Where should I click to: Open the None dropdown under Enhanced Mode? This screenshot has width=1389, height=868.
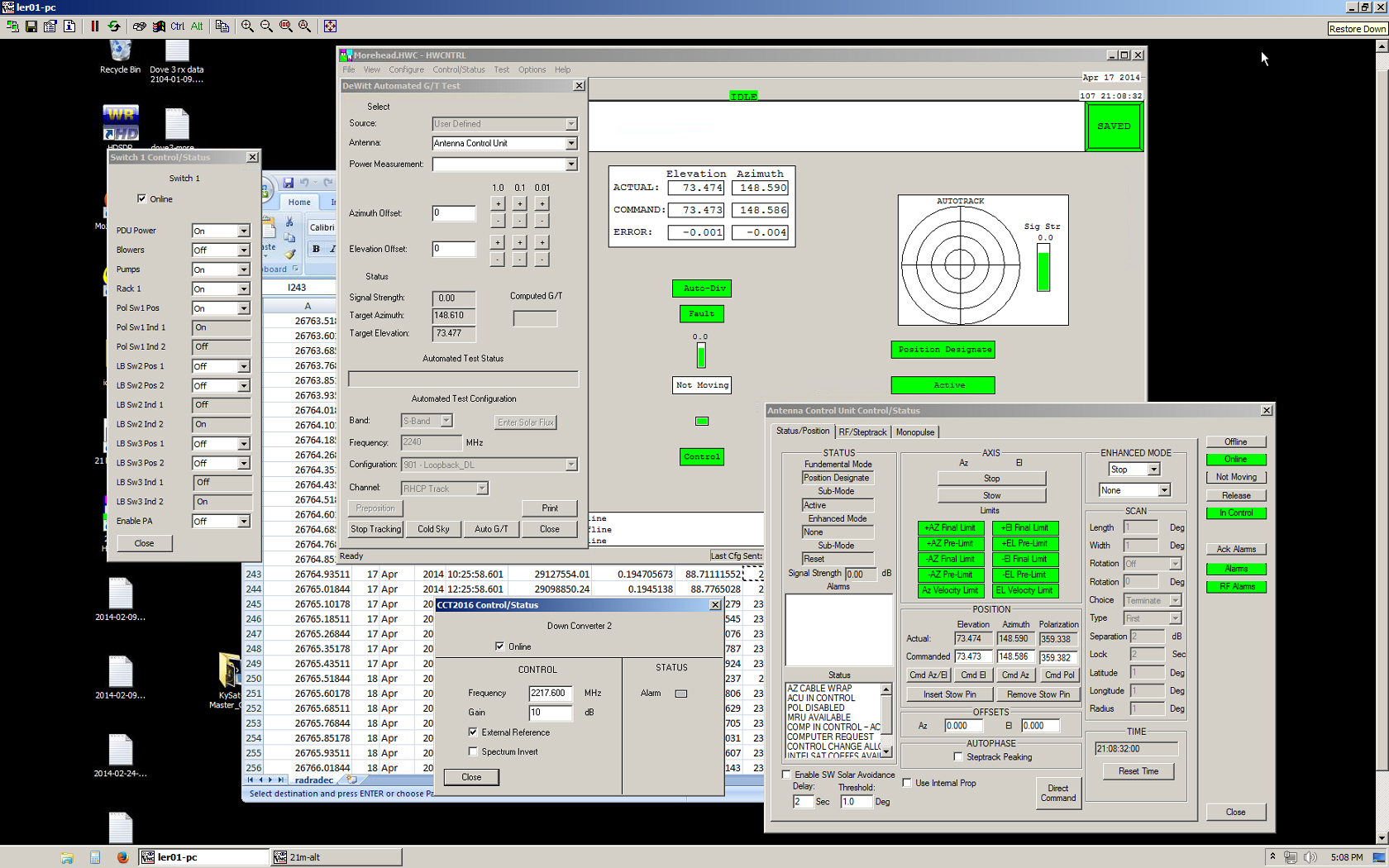[x=1164, y=490]
